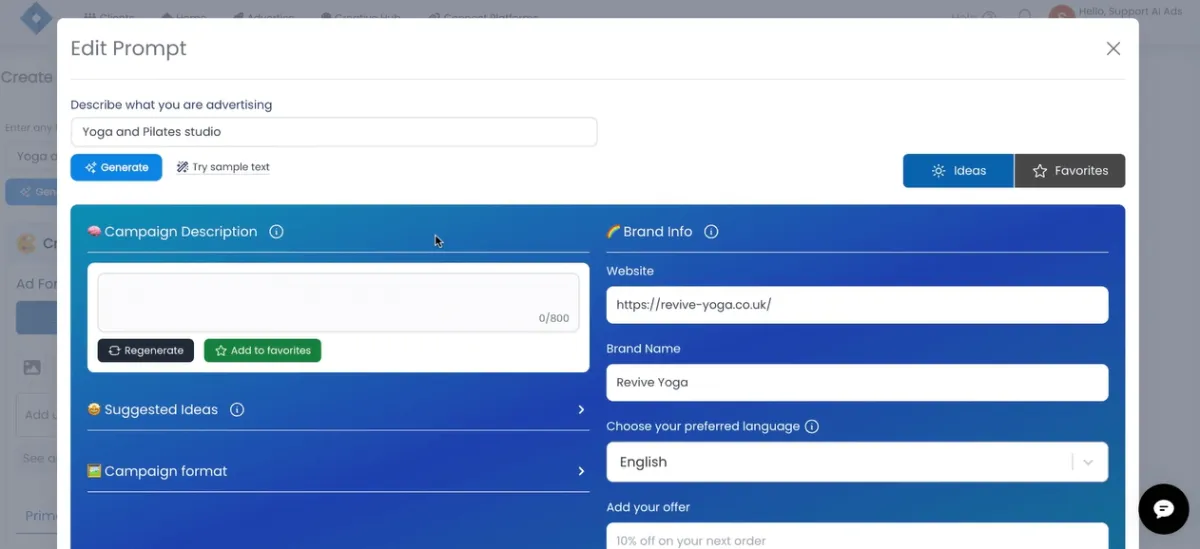
Task: Close the Edit Prompt dialog
Action: tap(1113, 48)
